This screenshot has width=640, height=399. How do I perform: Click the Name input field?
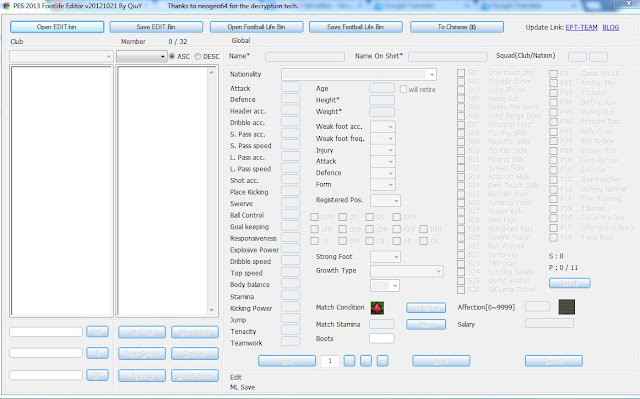(x=305, y=57)
